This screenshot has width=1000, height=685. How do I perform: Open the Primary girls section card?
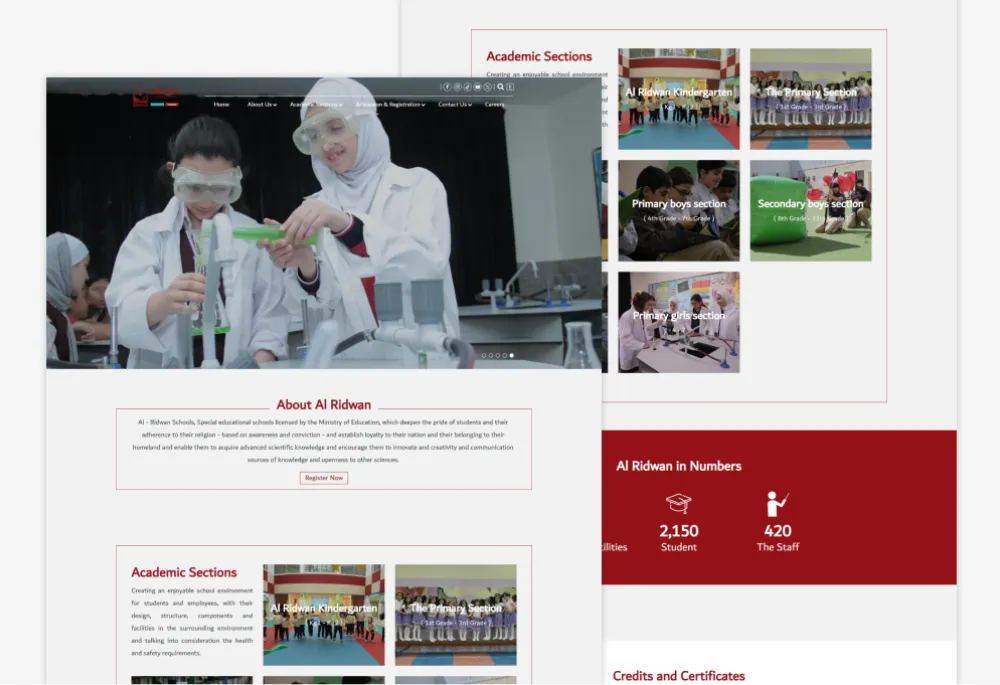pos(679,322)
